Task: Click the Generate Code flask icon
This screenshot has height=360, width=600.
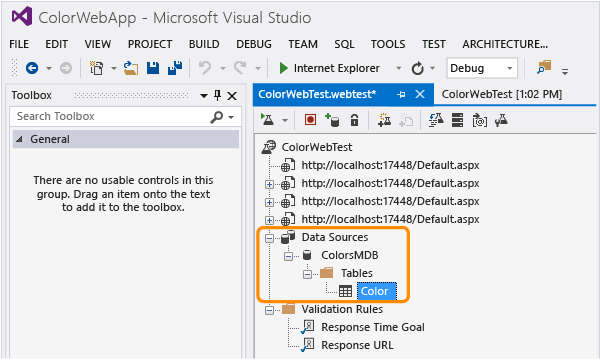Action: (x=436, y=120)
